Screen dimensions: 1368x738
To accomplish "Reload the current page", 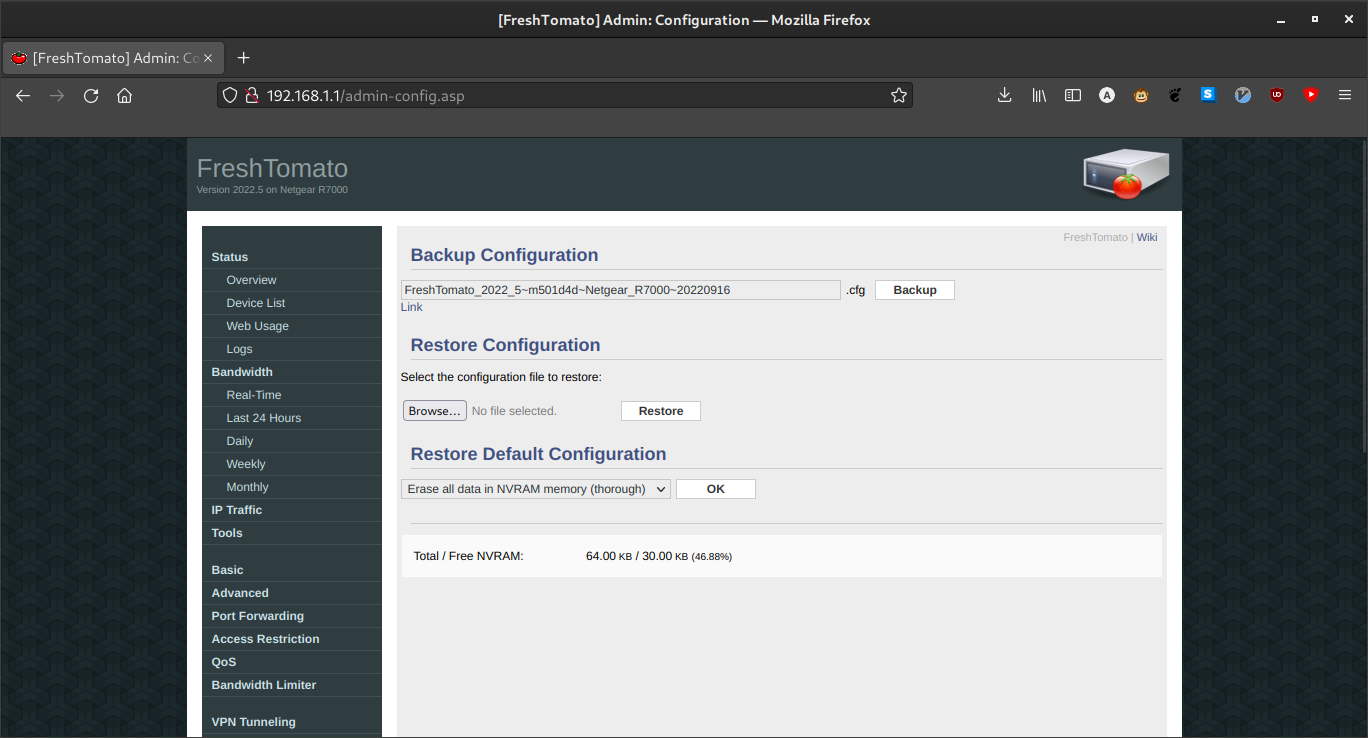I will (91, 95).
